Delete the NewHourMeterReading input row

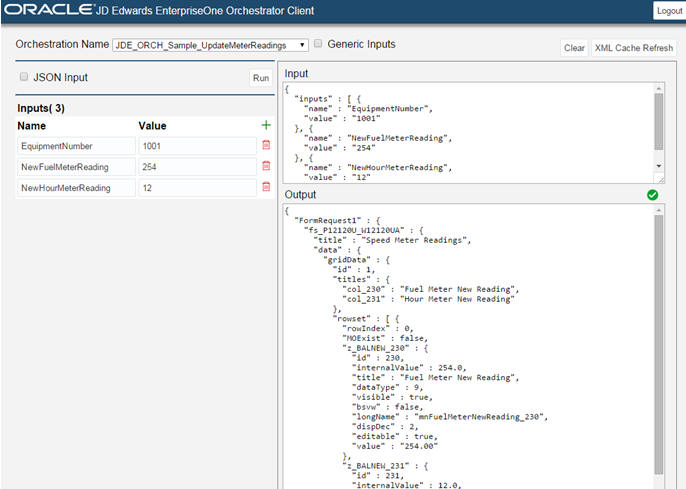(266, 187)
